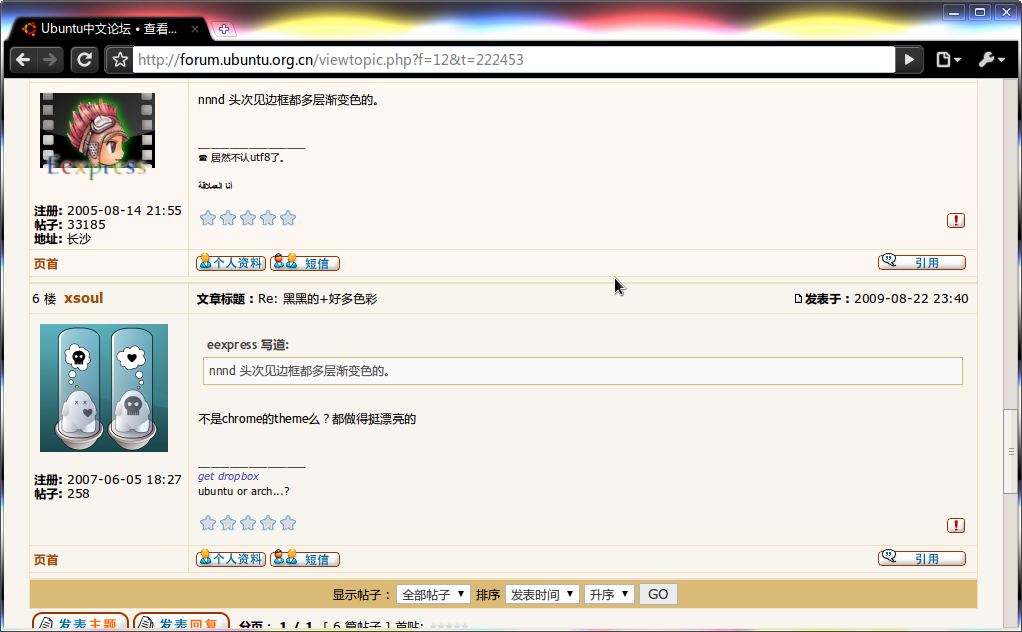Viewport: 1022px width, 632px height.
Task: Click the post count '33185'
Action: click(x=86, y=225)
